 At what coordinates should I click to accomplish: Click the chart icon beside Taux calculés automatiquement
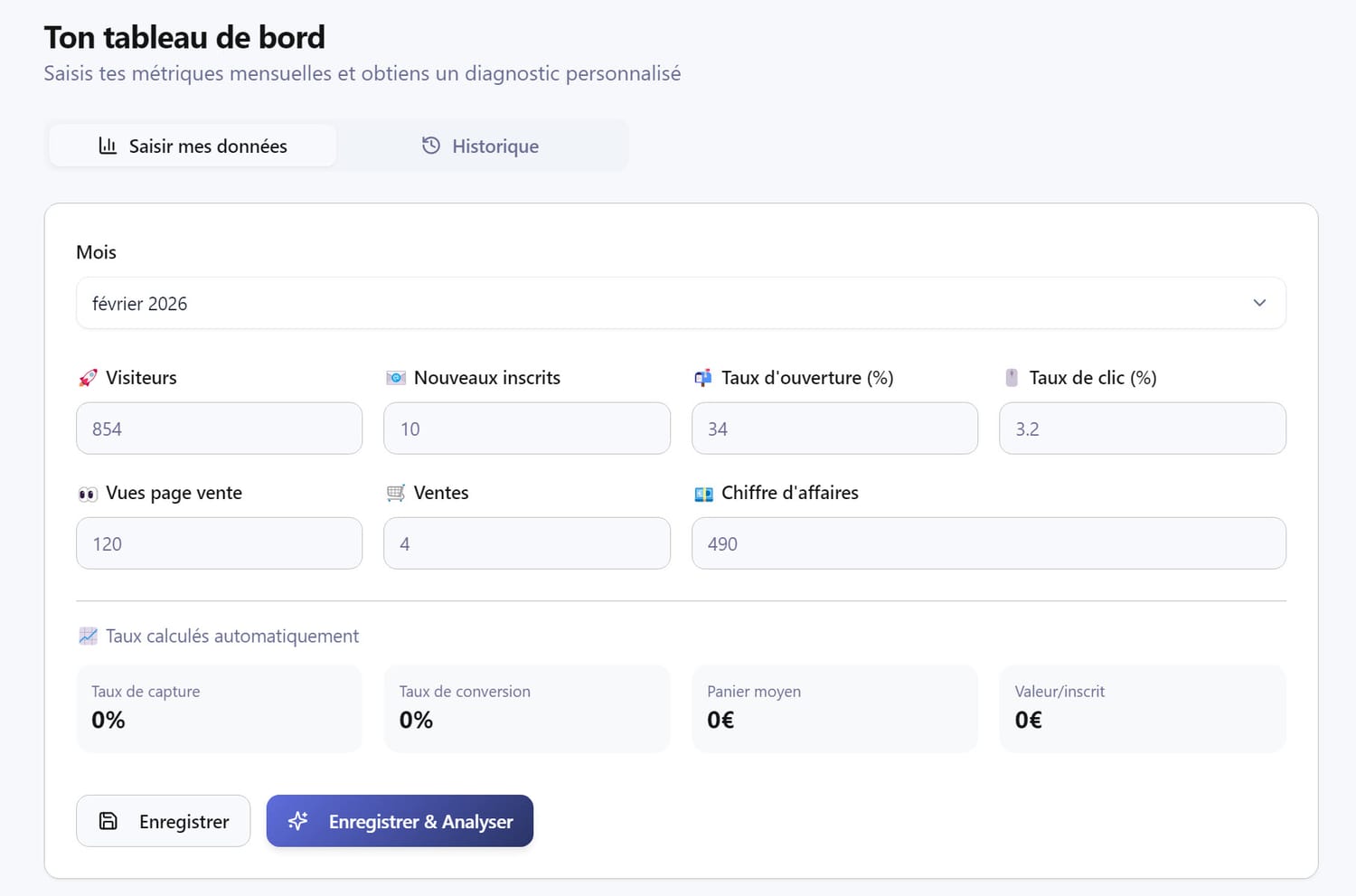coord(88,637)
